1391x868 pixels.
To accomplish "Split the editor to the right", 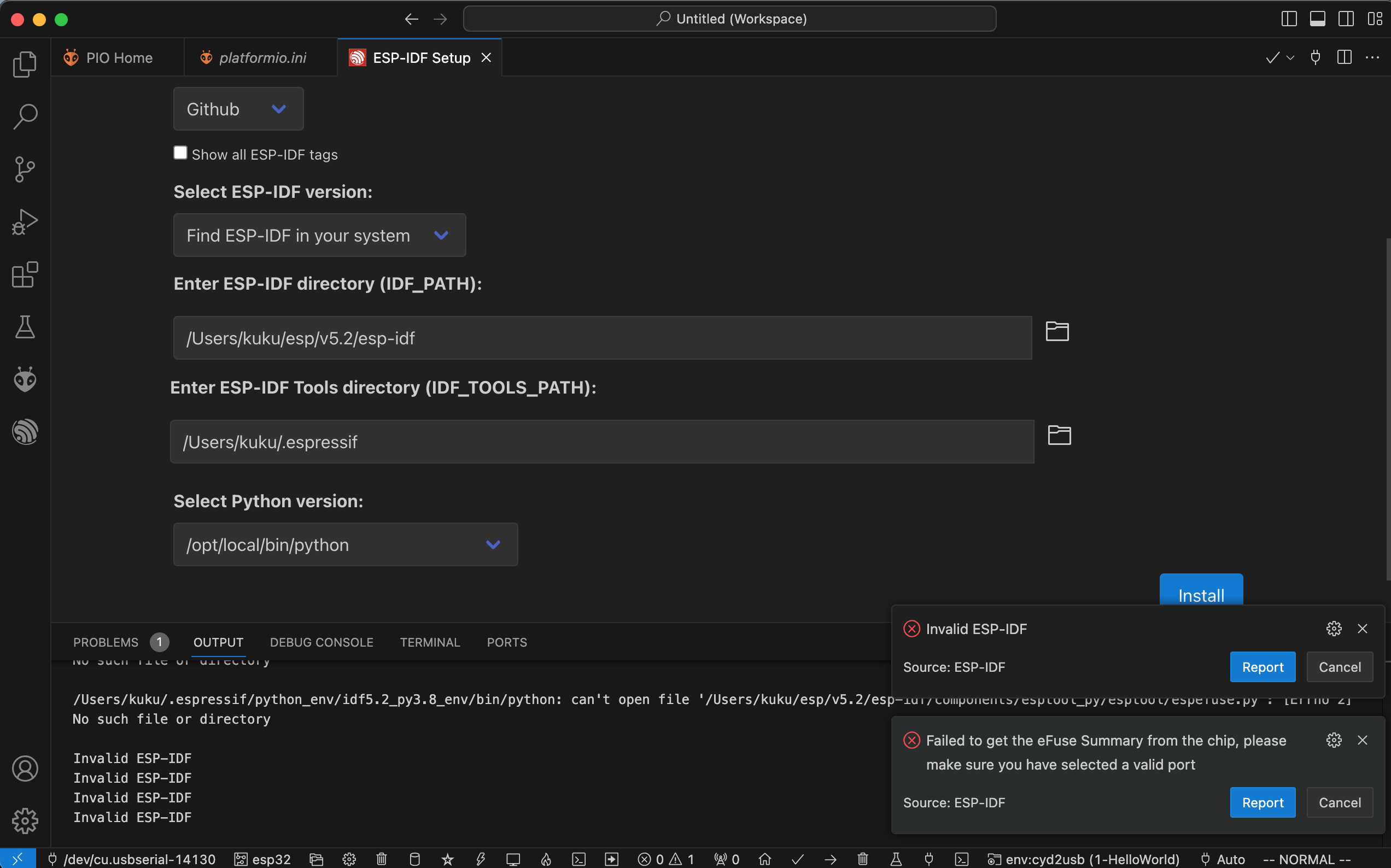I will click(x=1344, y=57).
